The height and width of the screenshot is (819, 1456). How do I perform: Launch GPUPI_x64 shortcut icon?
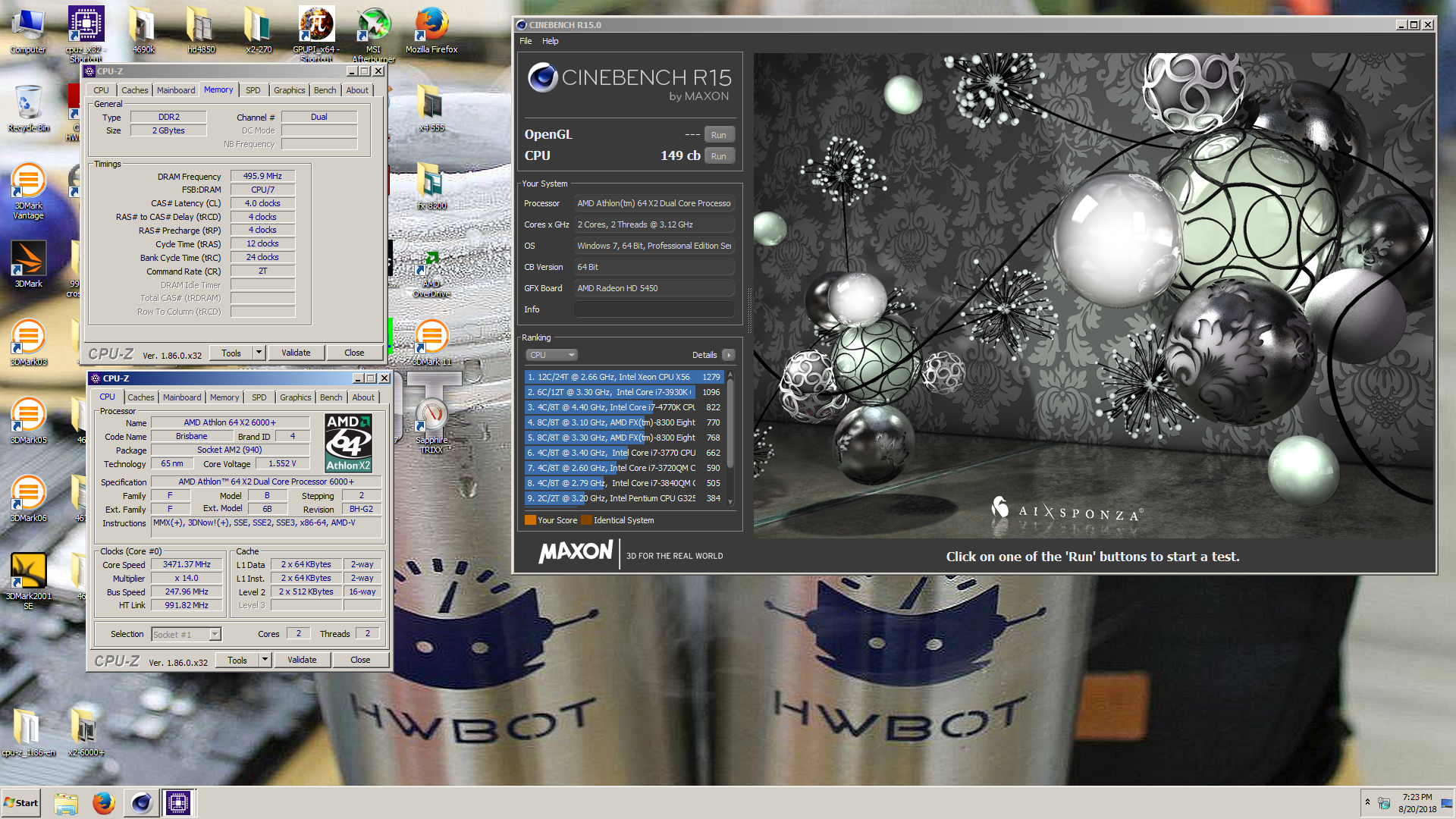[316, 34]
